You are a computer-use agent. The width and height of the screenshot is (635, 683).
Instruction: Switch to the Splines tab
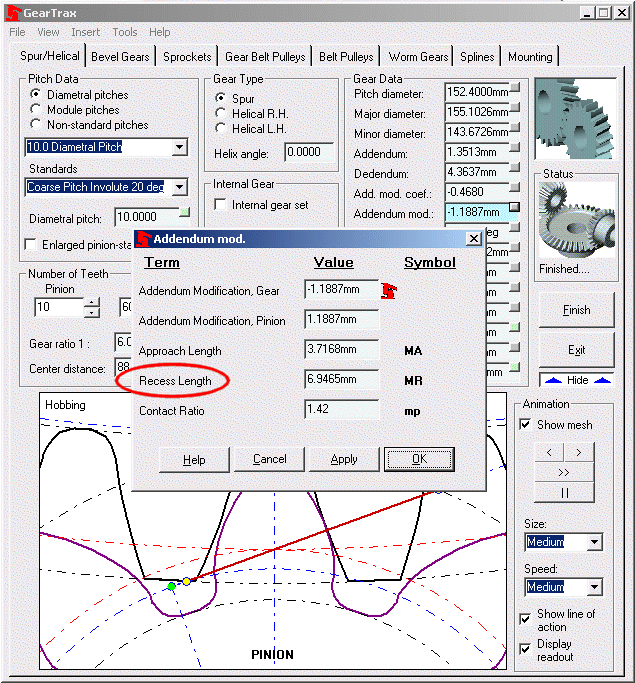click(x=477, y=57)
